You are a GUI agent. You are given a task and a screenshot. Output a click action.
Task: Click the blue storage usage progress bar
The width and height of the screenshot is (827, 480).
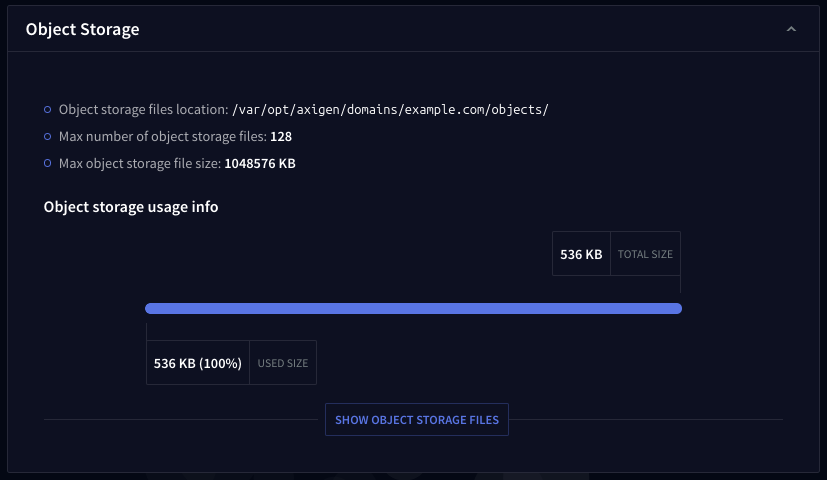[413, 308]
